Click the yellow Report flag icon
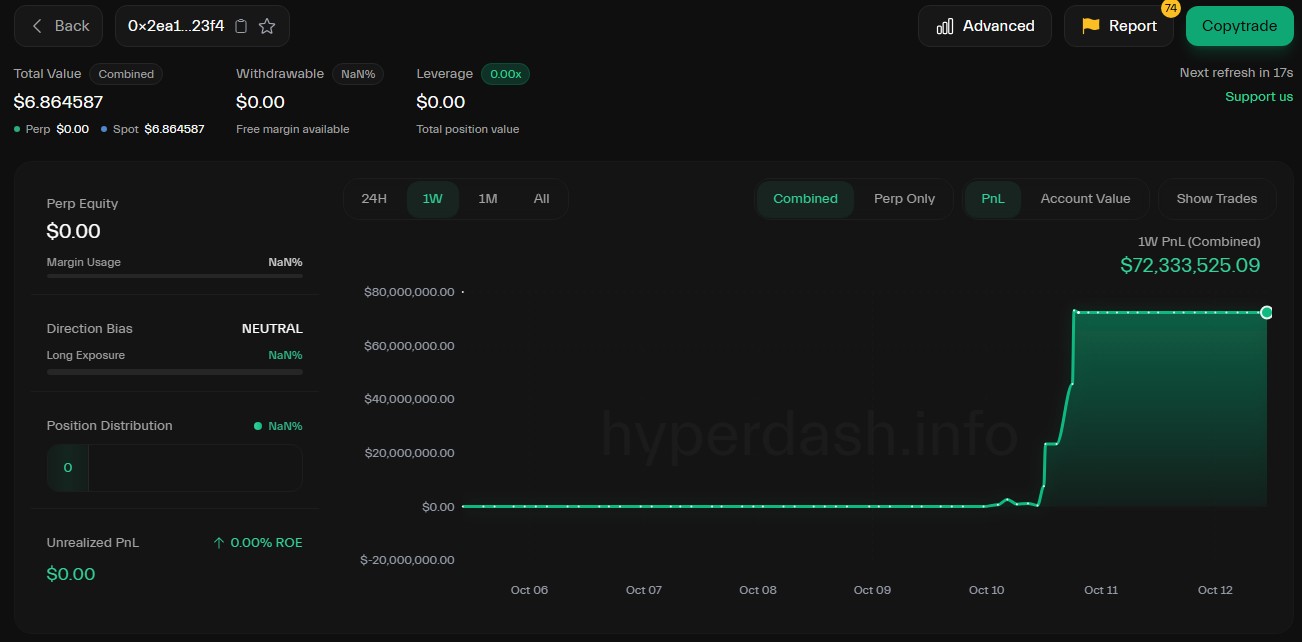The image size is (1302, 642). click(1090, 26)
